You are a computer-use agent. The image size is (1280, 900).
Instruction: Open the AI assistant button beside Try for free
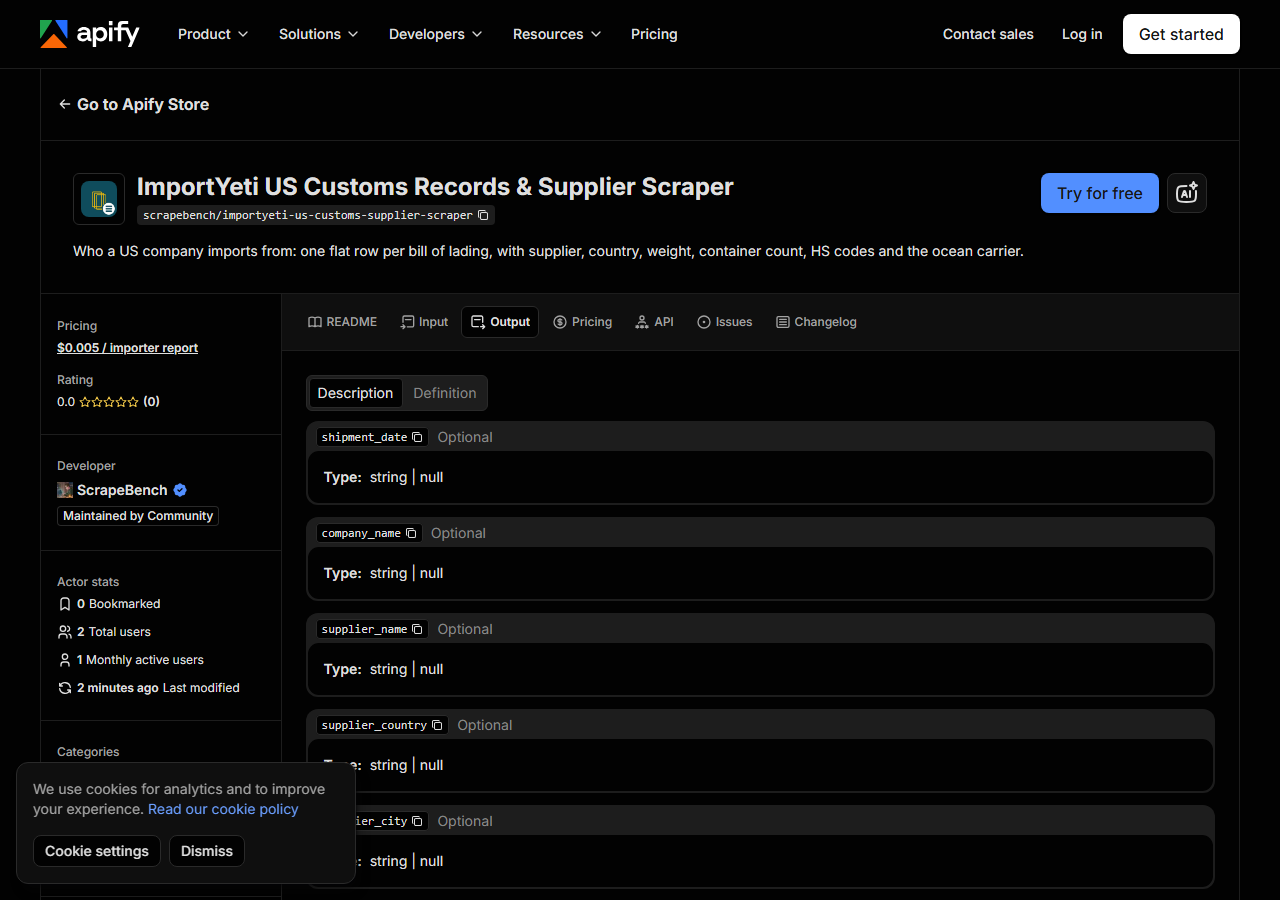pyautogui.click(x=1187, y=193)
